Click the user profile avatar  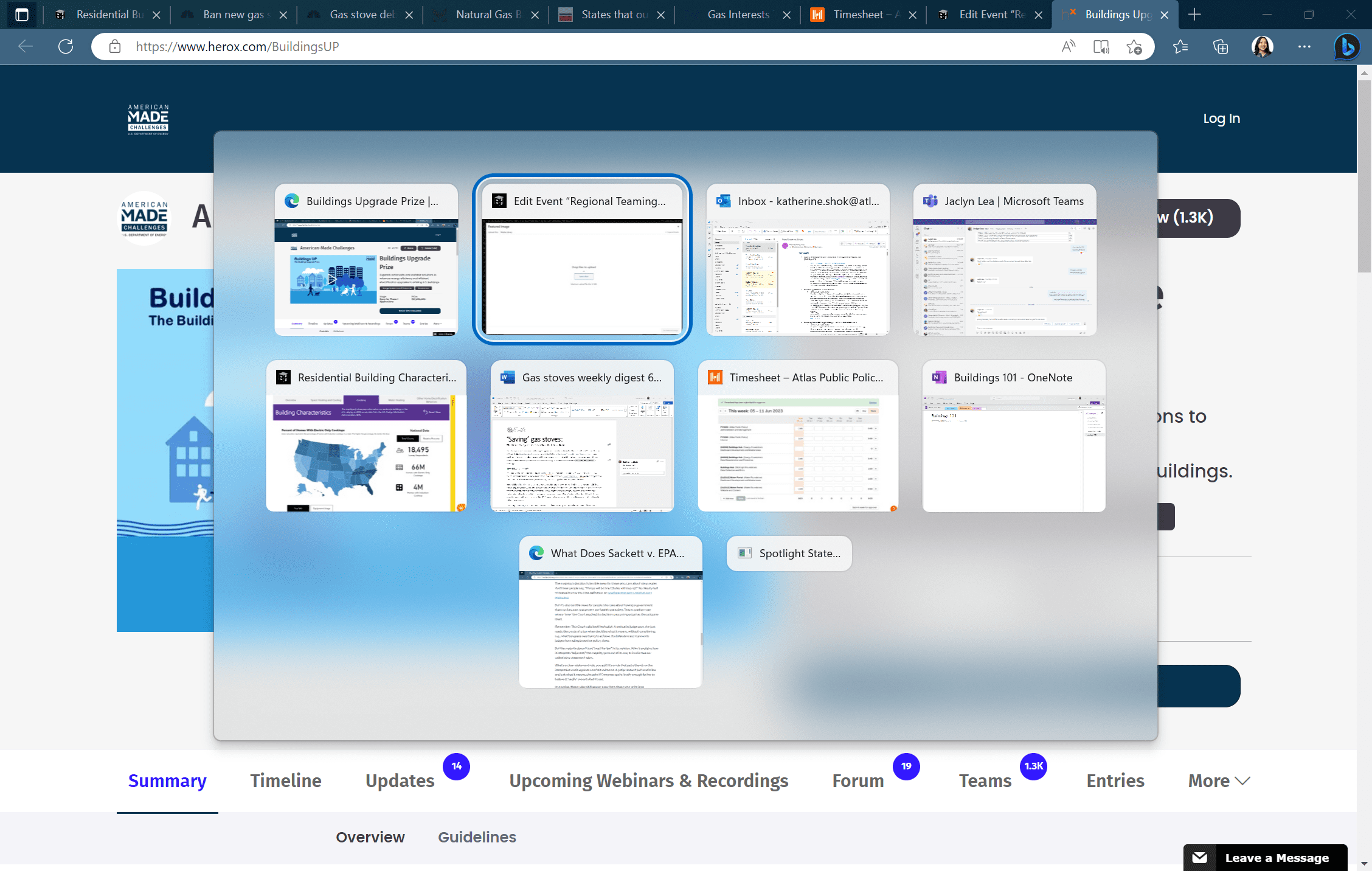coord(1263,46)
